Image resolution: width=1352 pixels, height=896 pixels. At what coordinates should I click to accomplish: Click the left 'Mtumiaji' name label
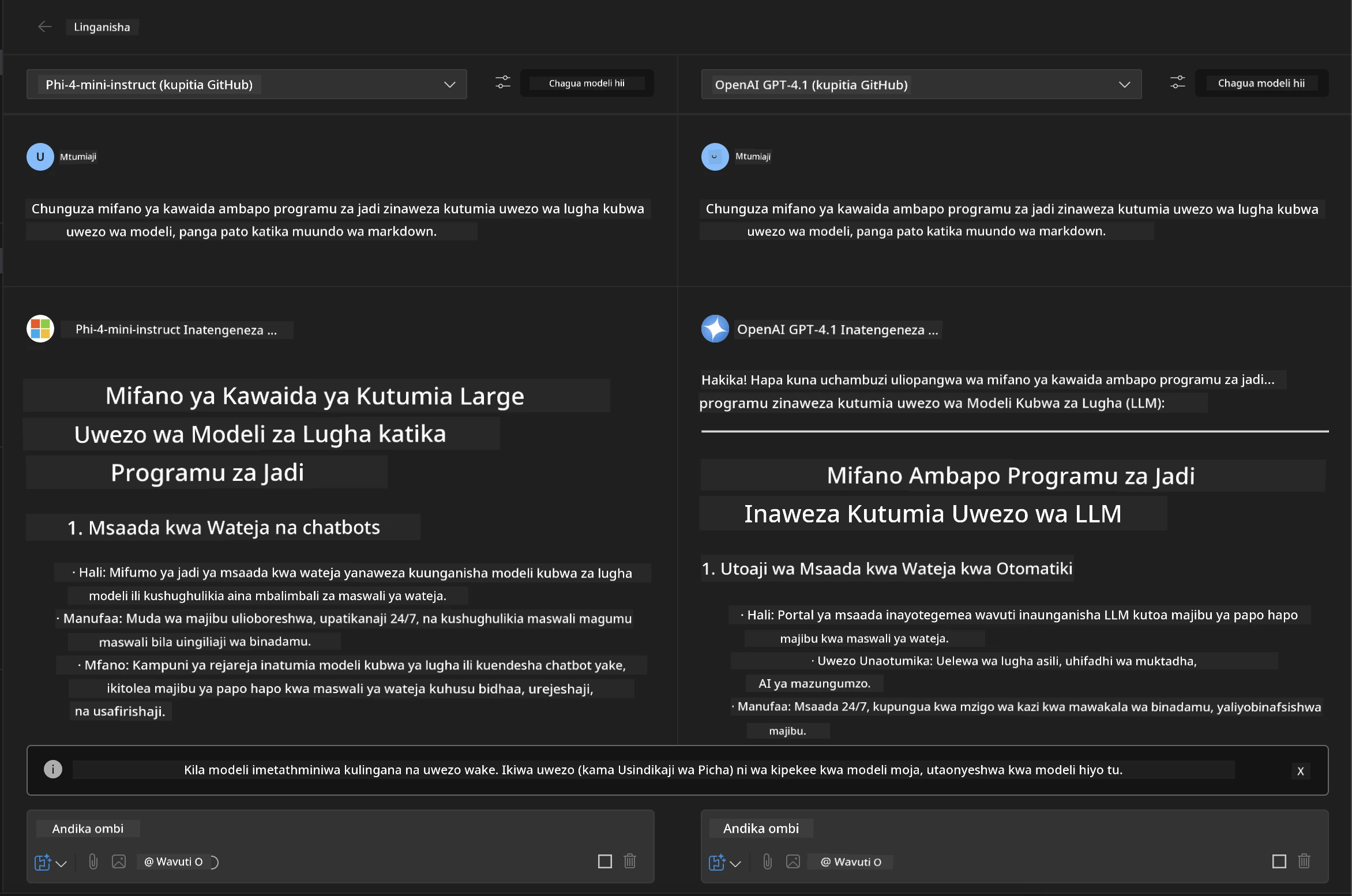point(78,157)
